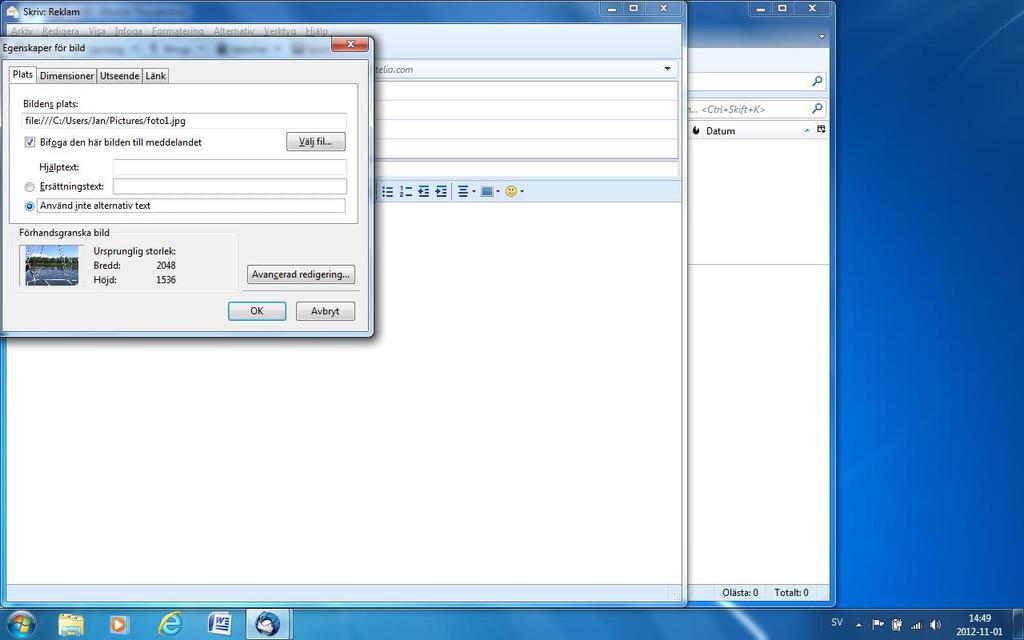Image resolution: width=1024 pixels, height=640 pixels.
Task: Click the quick filter field showing Ctrl+Skift+K
Action: click(749, 109)
